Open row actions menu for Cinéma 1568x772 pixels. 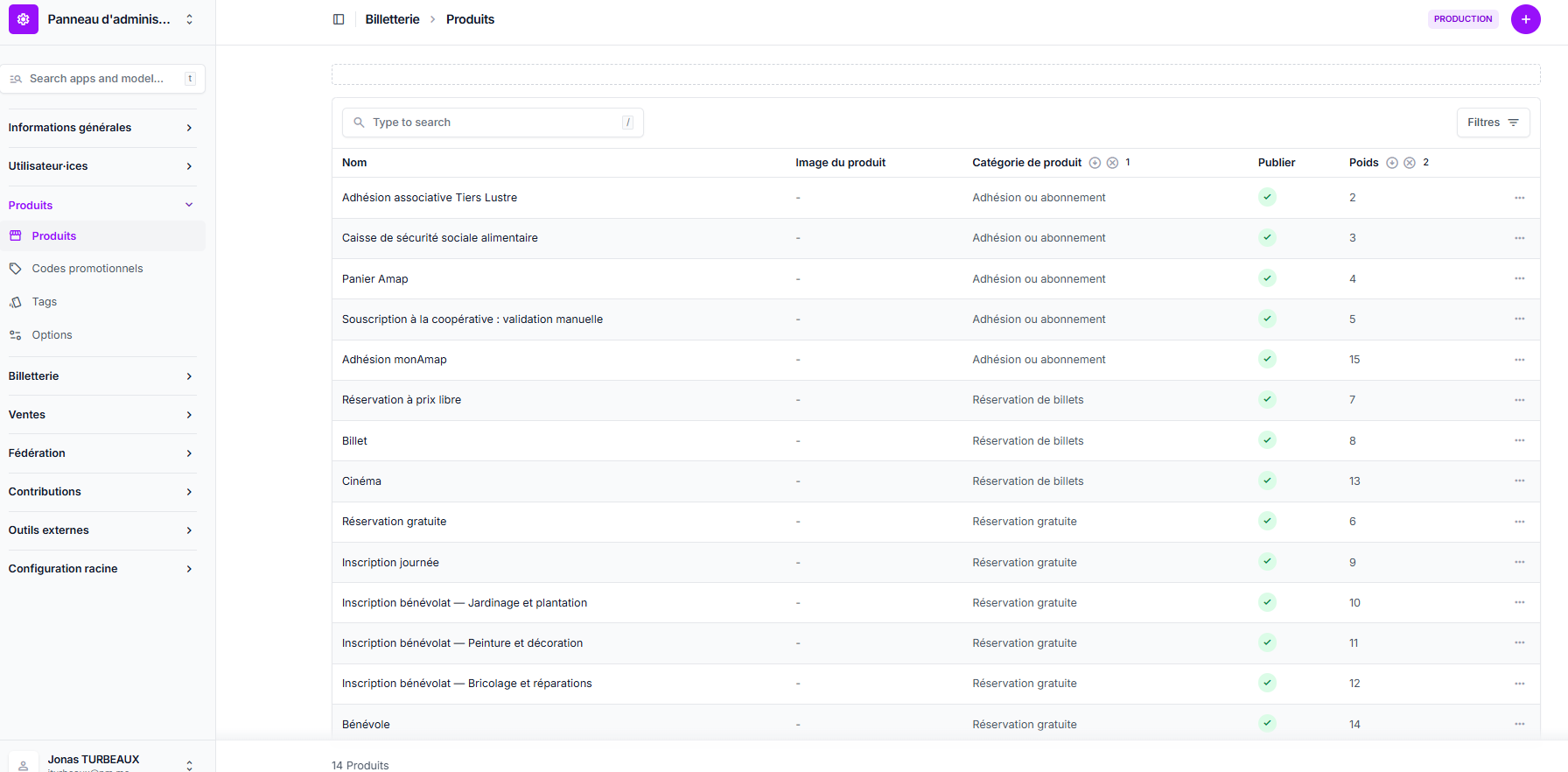pyautogui.click(x=1519, y=481)
